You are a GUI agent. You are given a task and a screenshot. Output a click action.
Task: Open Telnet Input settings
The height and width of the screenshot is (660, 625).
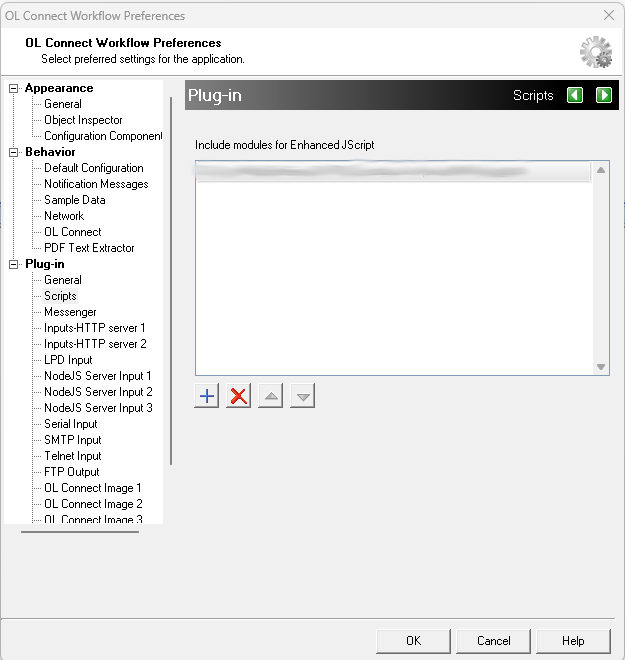click(x=72, y=456)
